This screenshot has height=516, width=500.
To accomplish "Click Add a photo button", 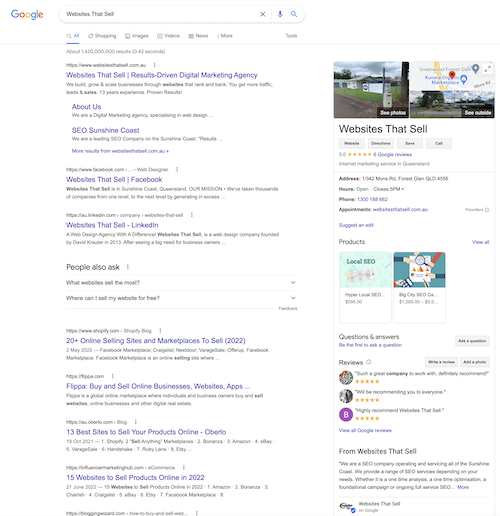I will (x=475, y=362).
